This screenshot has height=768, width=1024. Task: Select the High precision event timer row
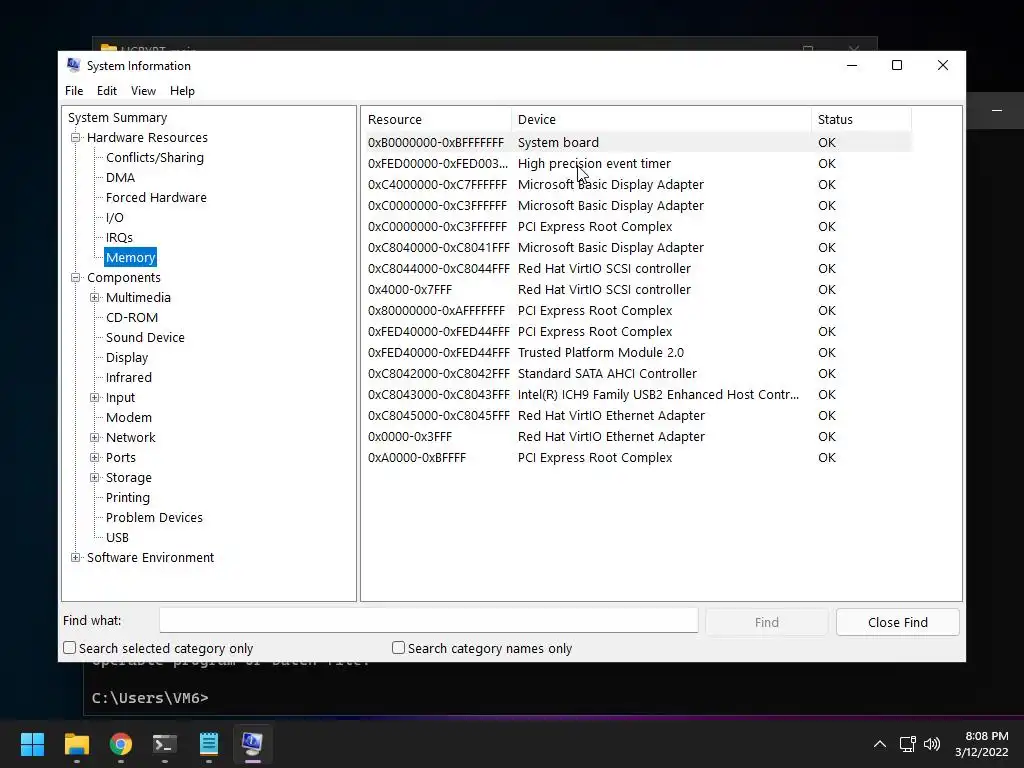[637, 163]
